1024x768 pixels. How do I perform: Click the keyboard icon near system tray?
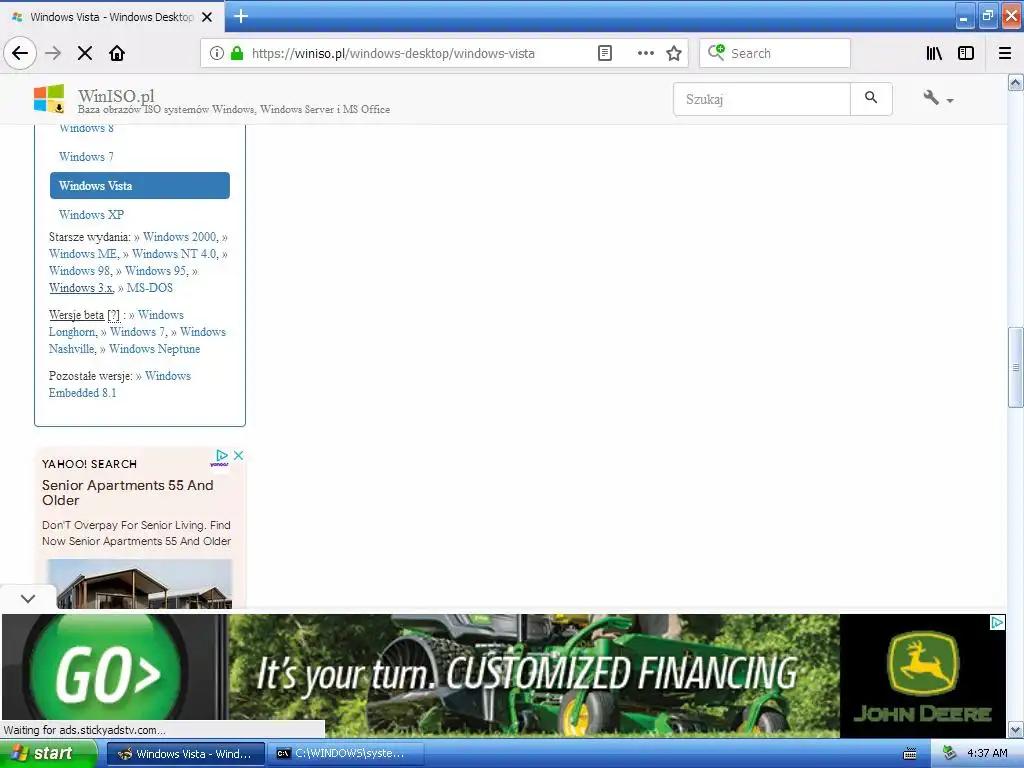(x=909, y=754)
